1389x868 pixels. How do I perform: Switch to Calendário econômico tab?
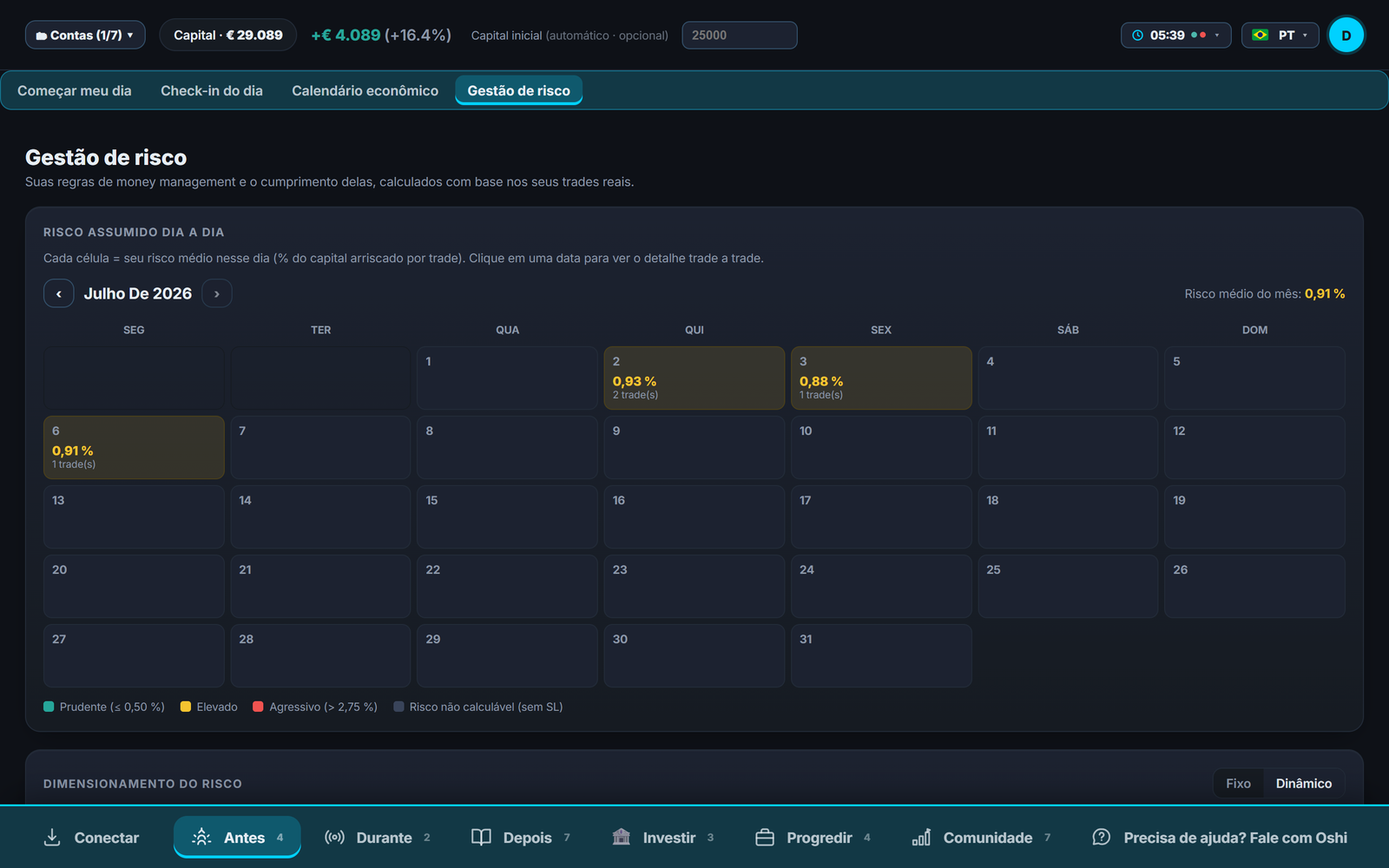pos(365,90)
